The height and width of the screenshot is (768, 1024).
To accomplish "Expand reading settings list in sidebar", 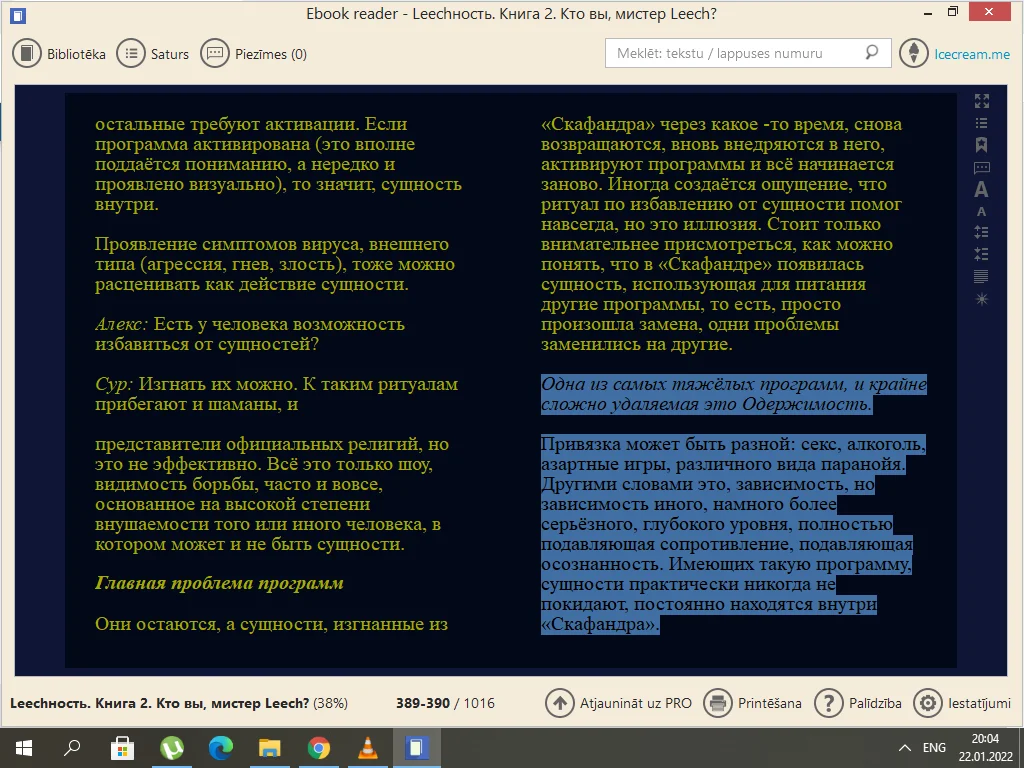I will coord(981,124).
